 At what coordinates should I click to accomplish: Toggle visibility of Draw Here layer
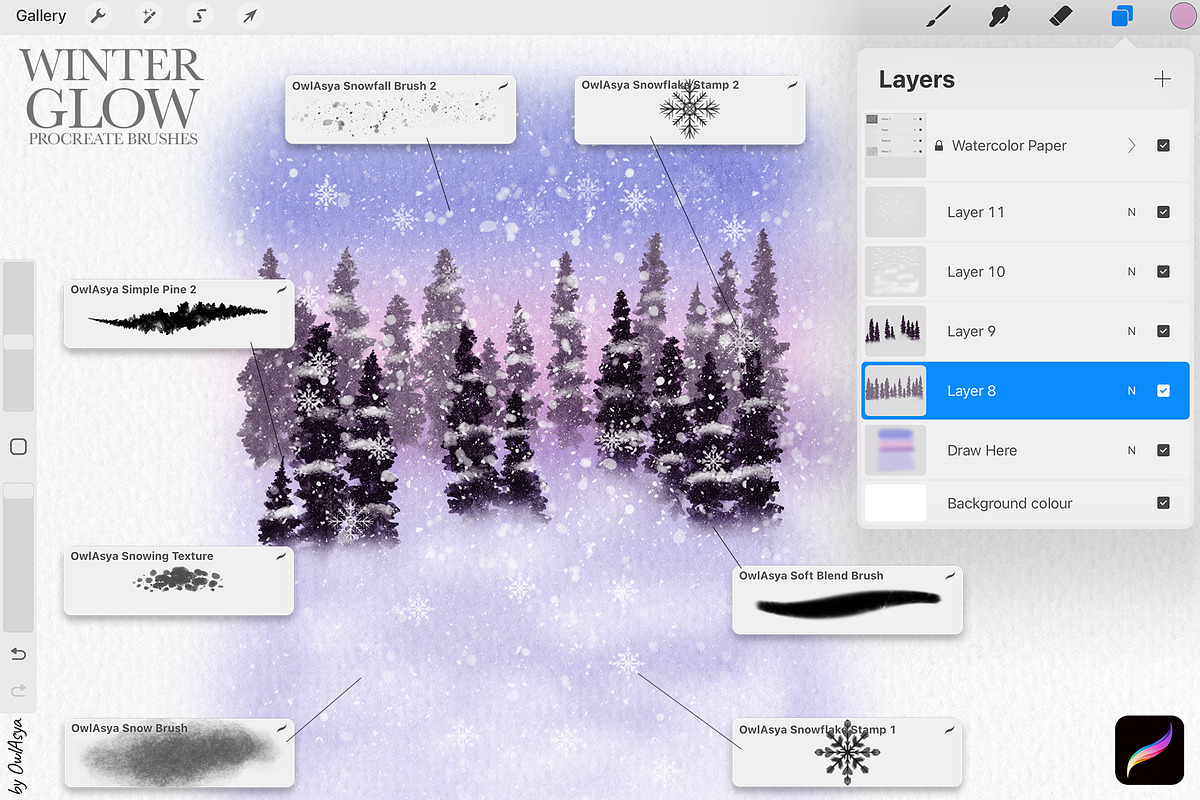pos(1163,450)
